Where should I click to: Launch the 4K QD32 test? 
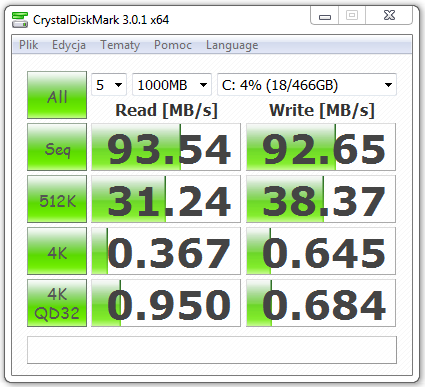tap(57, 303)
